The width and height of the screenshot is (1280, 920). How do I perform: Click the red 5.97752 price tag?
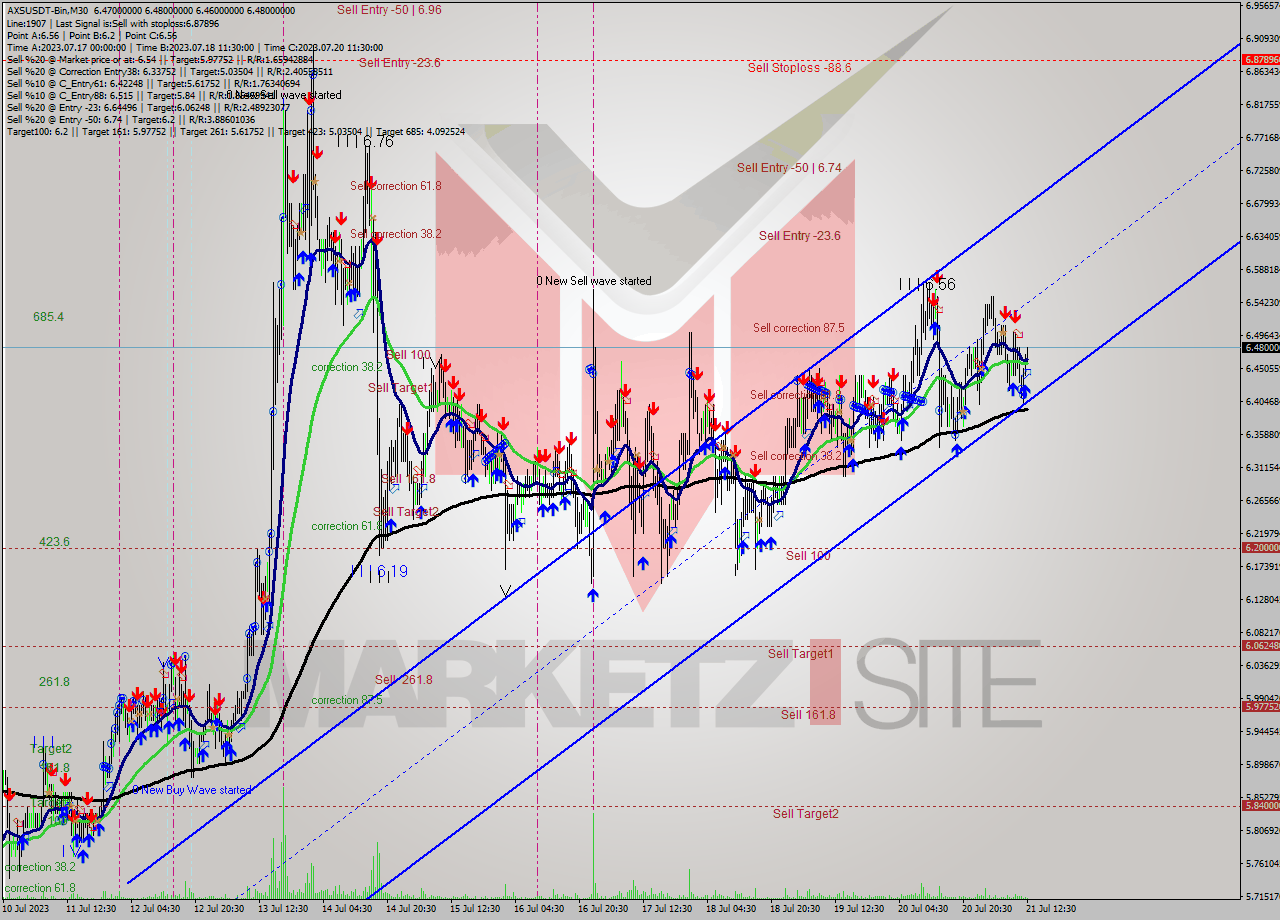point(1261,706)
